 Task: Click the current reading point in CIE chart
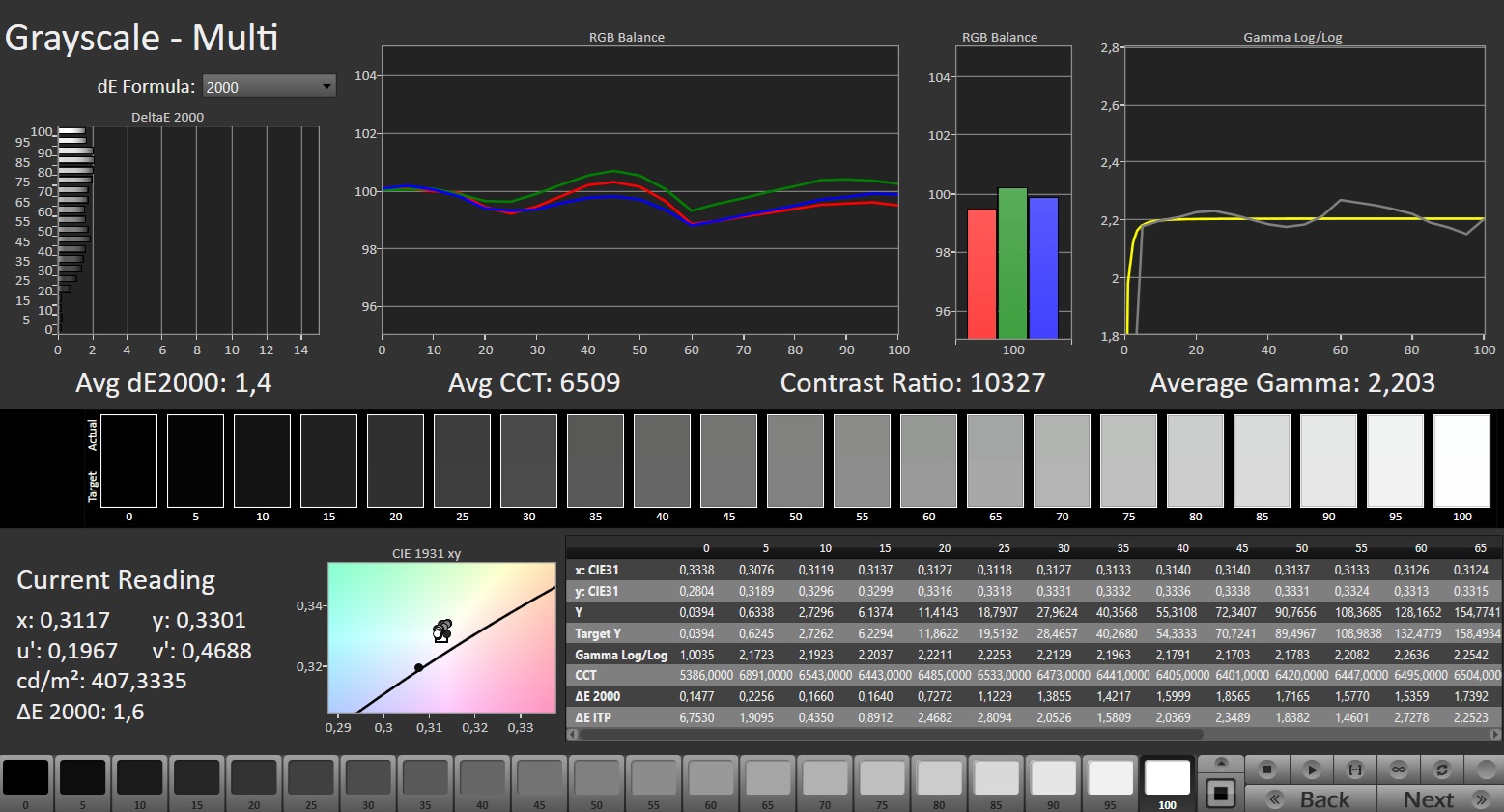click(441, 632)
